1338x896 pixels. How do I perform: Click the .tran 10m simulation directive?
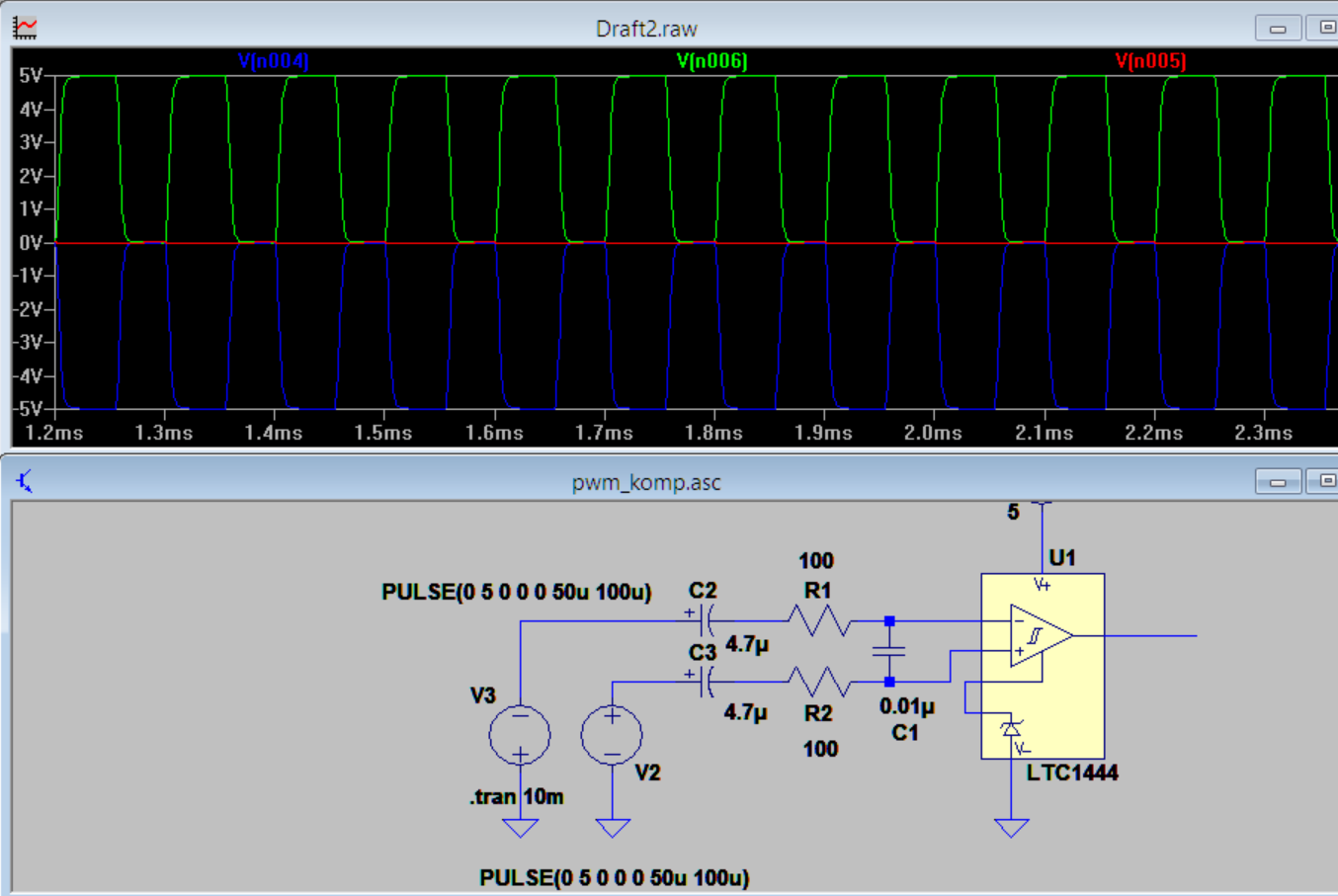pos(516,796)
